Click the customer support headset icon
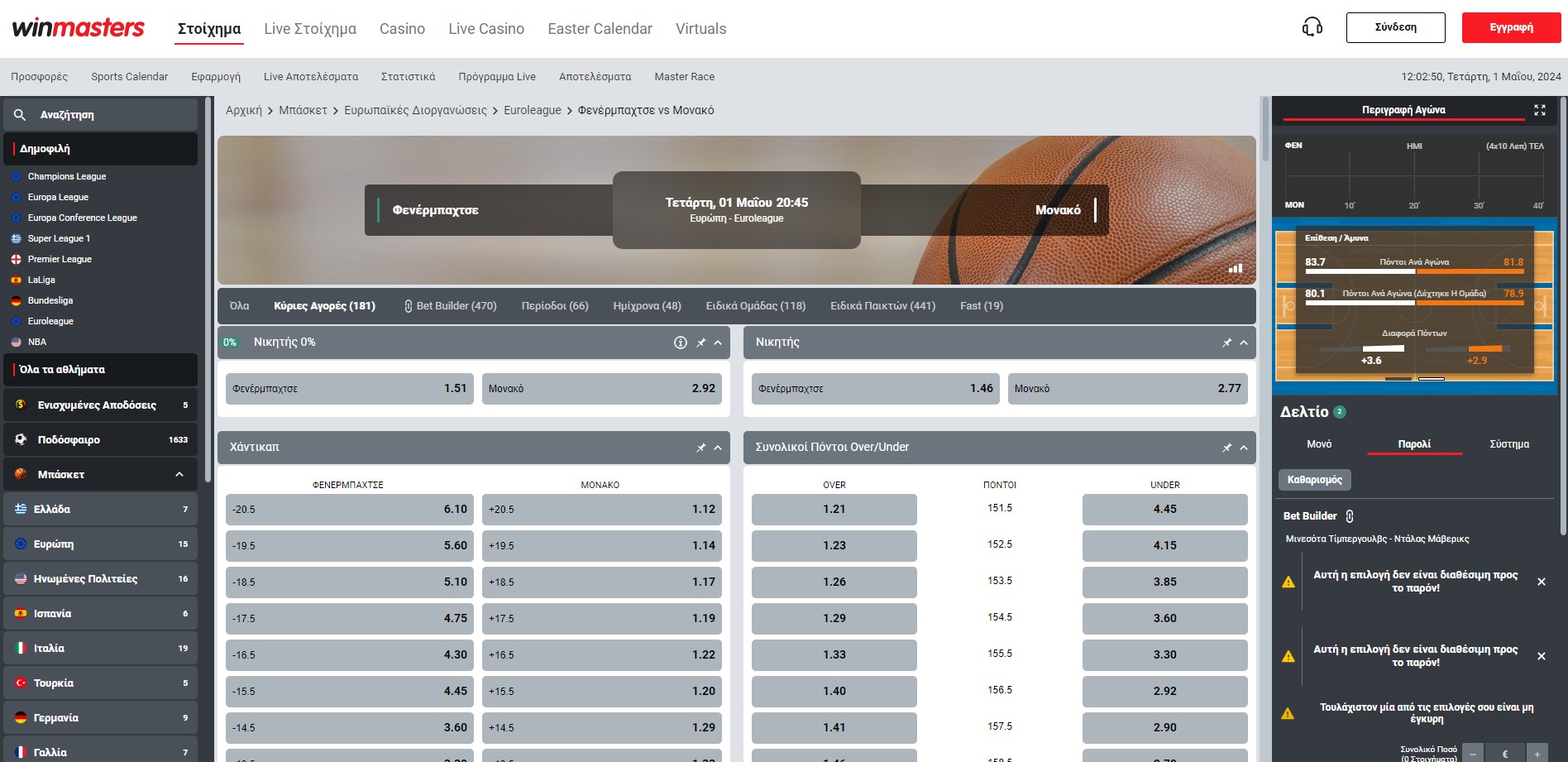This screenshot has height=762, width=1568. 1312,27
